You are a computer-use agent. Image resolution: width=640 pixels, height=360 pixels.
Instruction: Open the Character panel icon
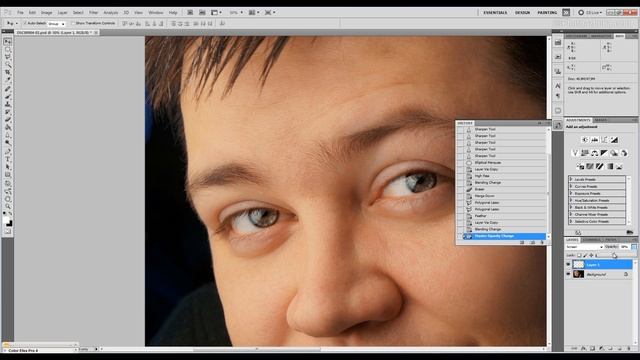558,86
